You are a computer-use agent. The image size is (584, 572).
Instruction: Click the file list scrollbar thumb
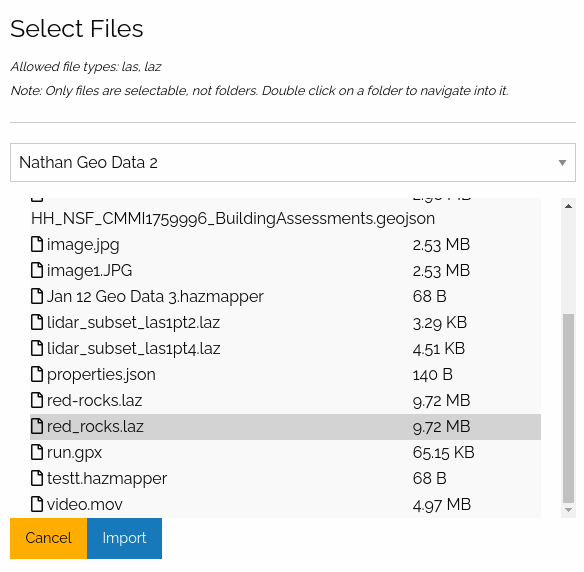pos(568,408)
